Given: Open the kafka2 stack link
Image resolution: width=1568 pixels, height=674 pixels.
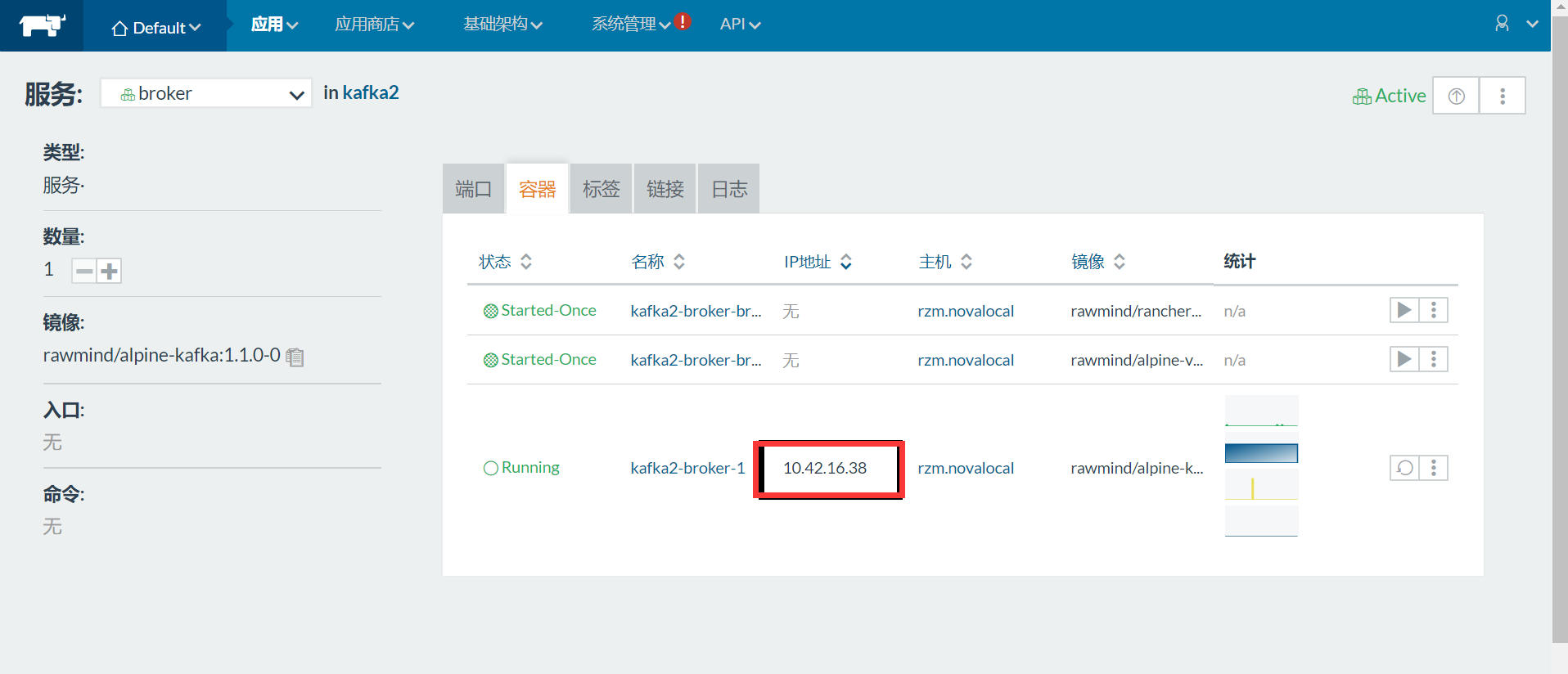Looking at the screenshot, I should click(x=371, y=92).
